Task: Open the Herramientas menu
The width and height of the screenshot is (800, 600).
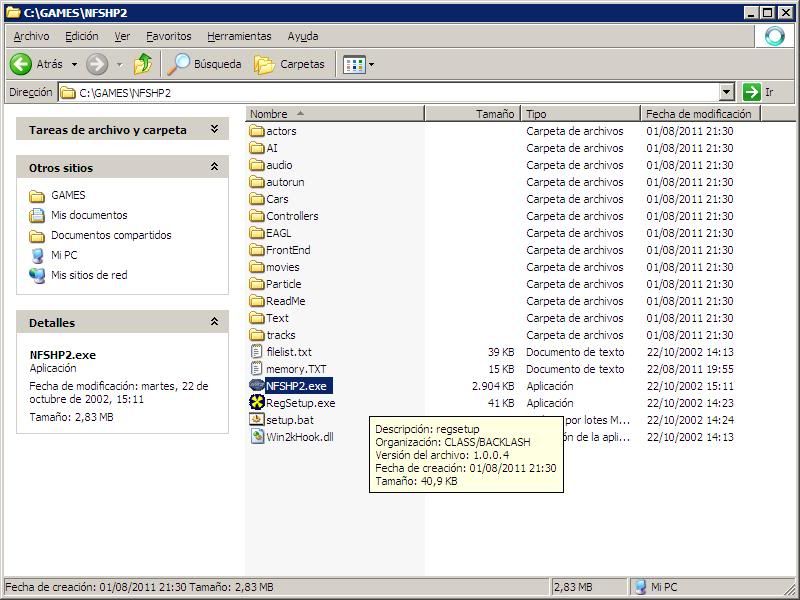Action: pos(239,36)
